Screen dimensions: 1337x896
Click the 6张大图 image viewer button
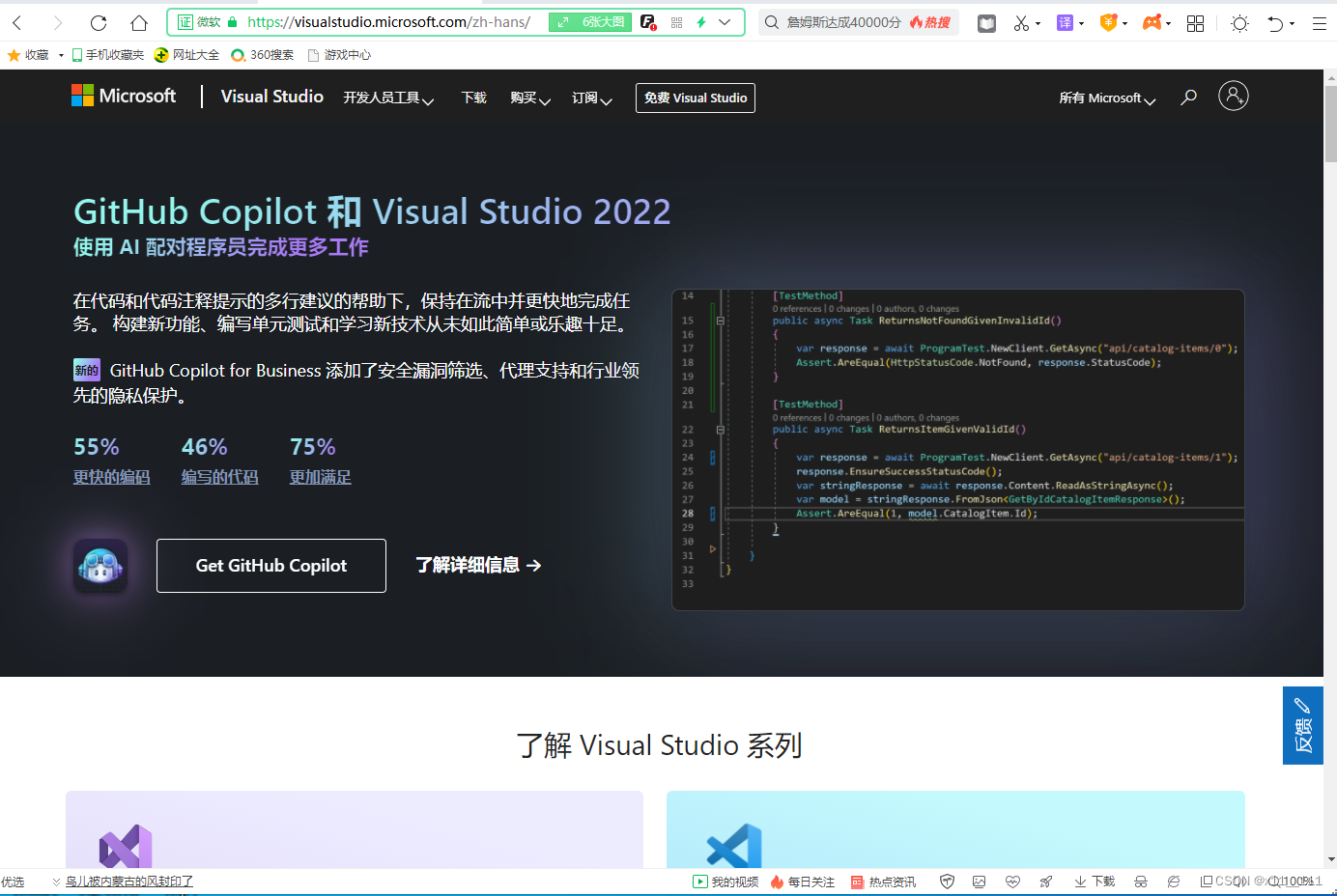[590, 22]
